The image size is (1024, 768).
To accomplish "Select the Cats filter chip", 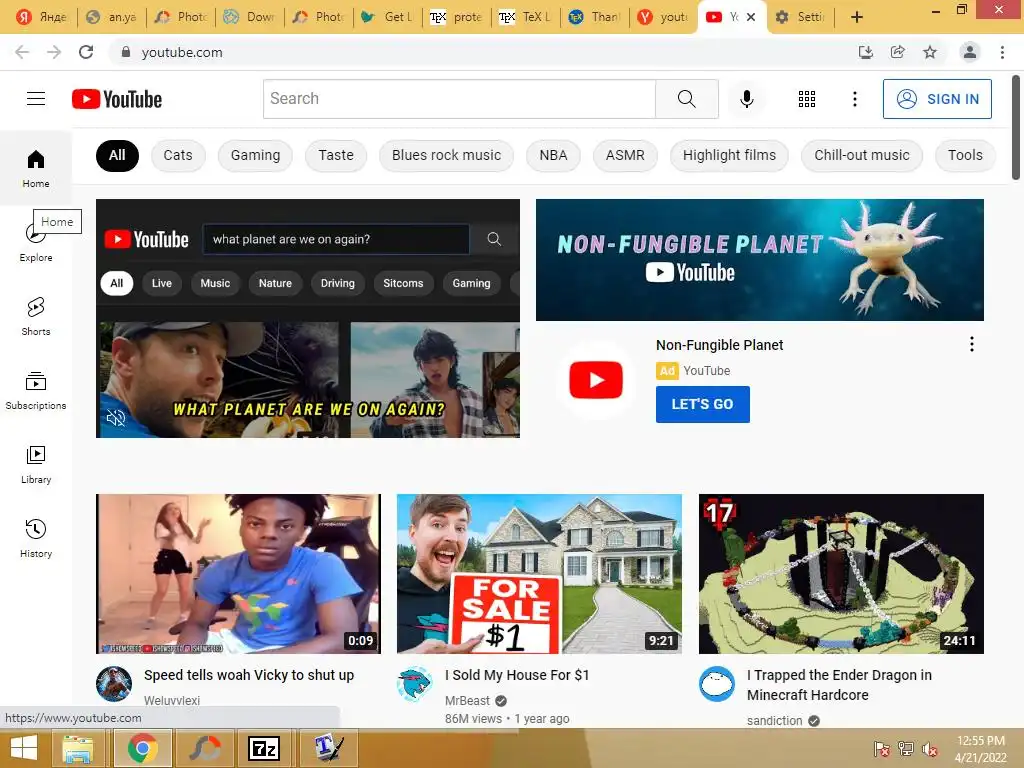I will pyautogui.click(x=178, y=155).
